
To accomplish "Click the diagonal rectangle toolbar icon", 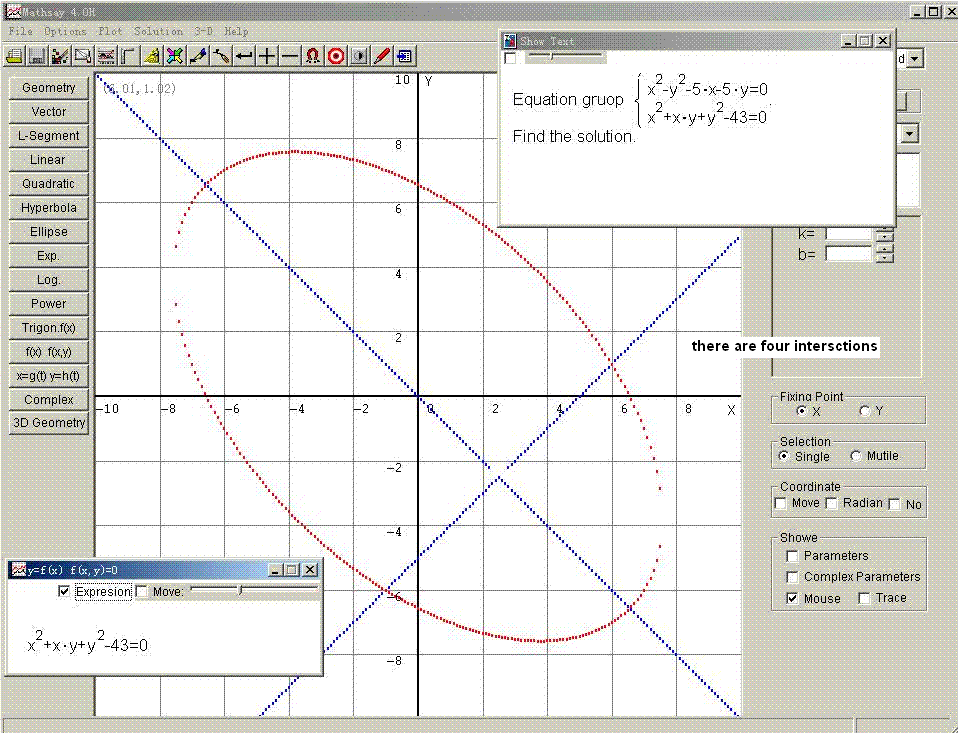I will (82, 56).
